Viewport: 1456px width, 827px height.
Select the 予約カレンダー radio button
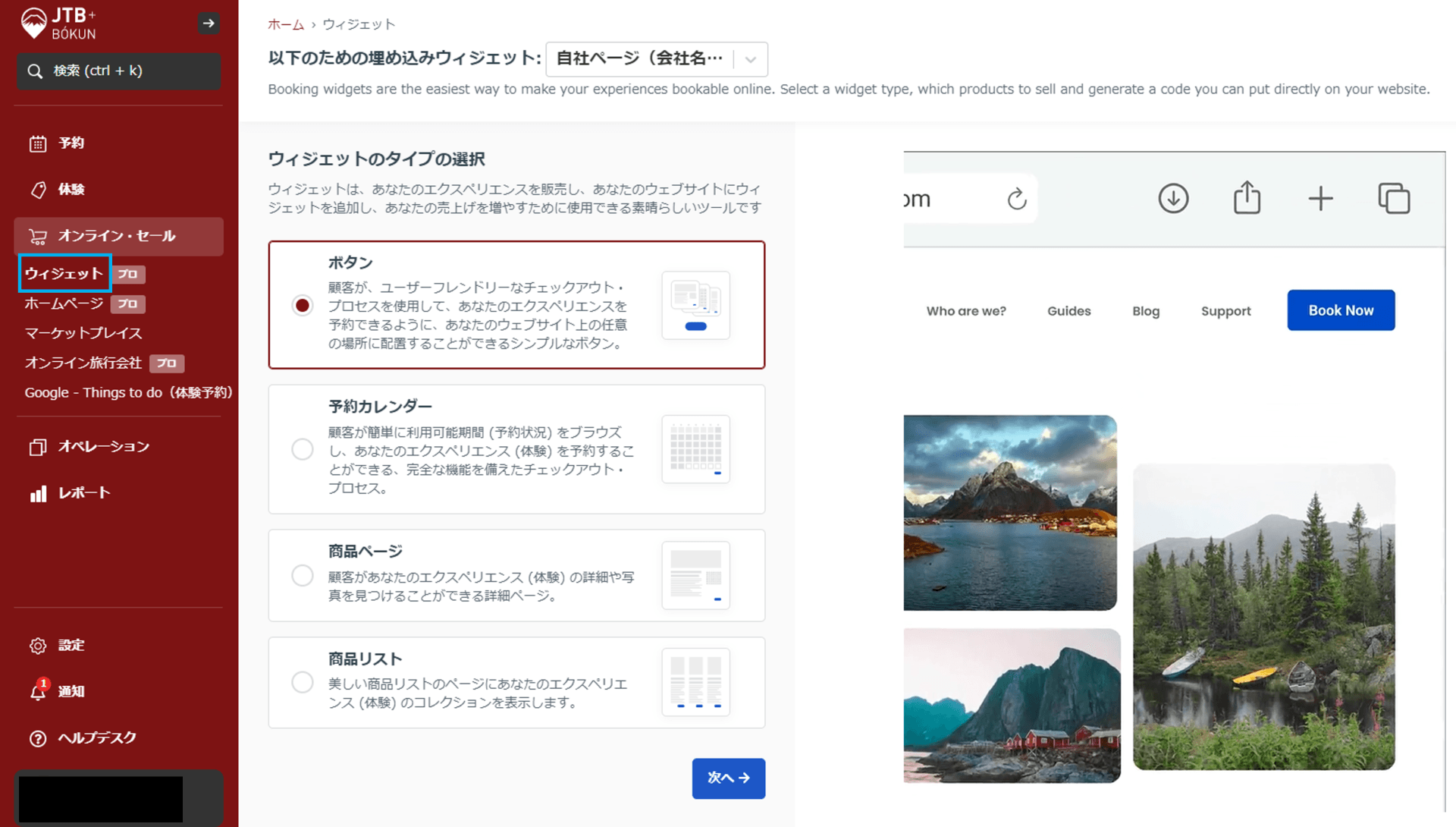(x=303, y=449)
